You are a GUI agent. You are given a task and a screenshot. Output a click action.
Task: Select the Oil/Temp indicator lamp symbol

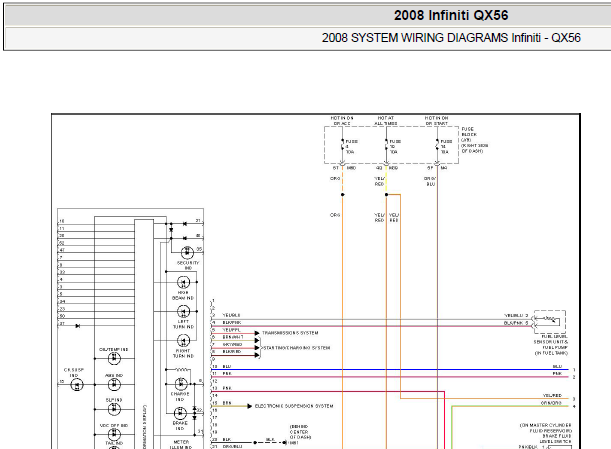click(114, 358)
